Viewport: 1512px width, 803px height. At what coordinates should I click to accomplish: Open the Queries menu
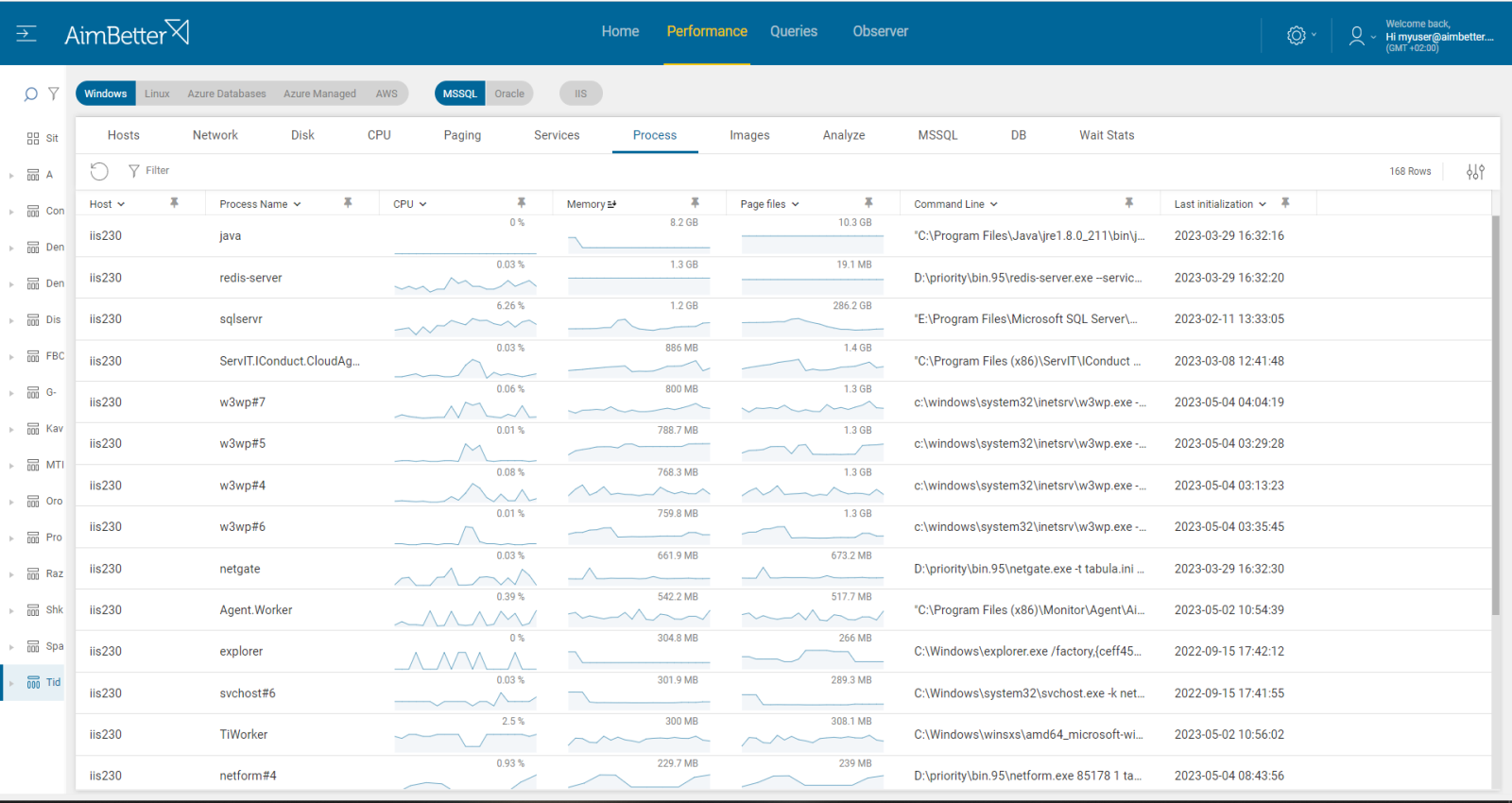[794, 31]
